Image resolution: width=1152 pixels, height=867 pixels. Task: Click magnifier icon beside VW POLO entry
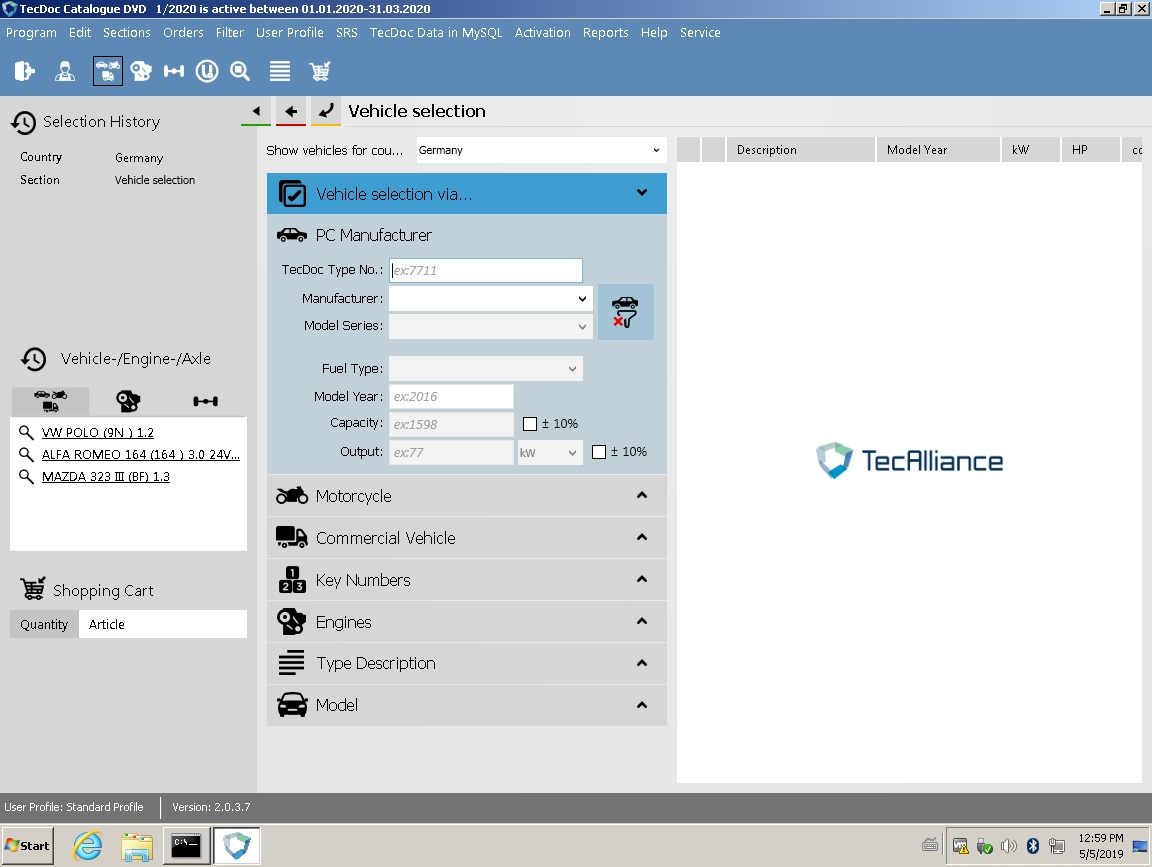26,432
